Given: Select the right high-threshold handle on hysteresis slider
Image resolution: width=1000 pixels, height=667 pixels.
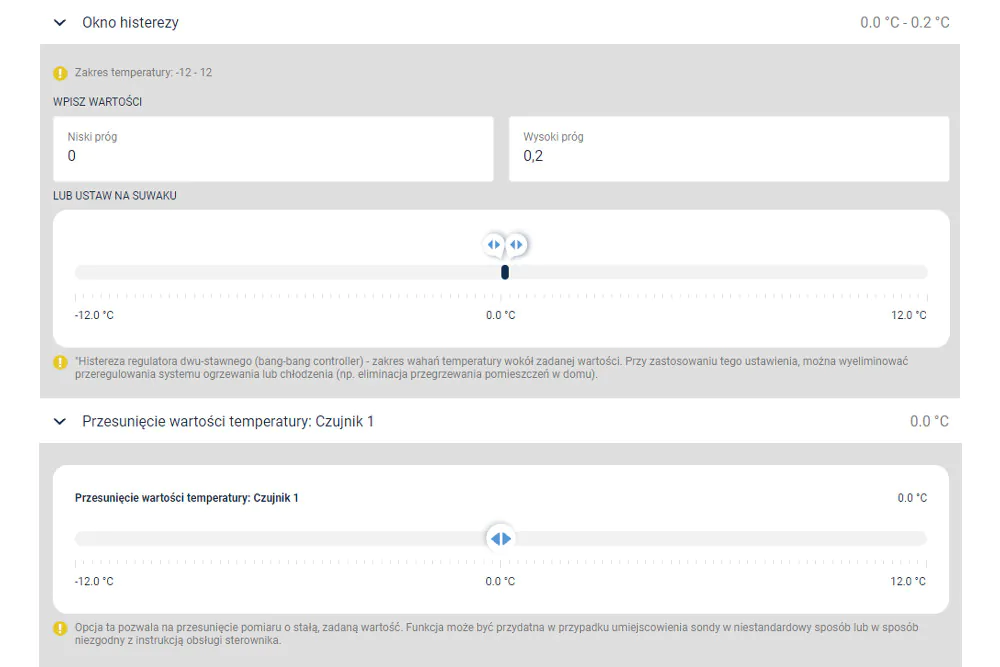Looking at the screenshot, I should click(517, 245).
